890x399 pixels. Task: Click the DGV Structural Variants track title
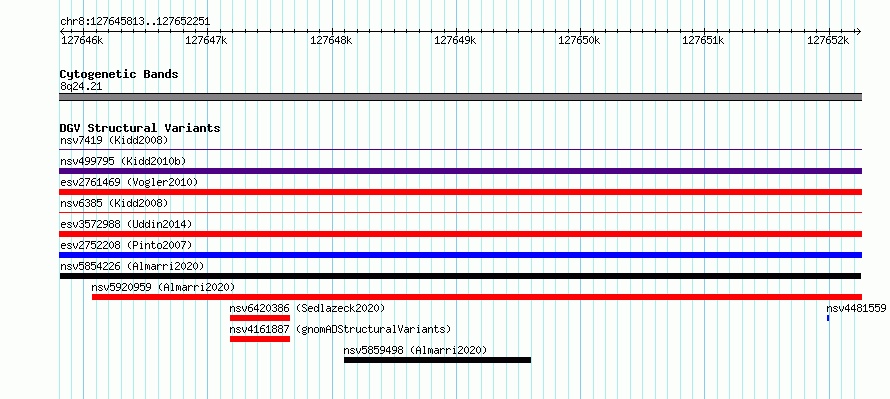tap(140, 128)
